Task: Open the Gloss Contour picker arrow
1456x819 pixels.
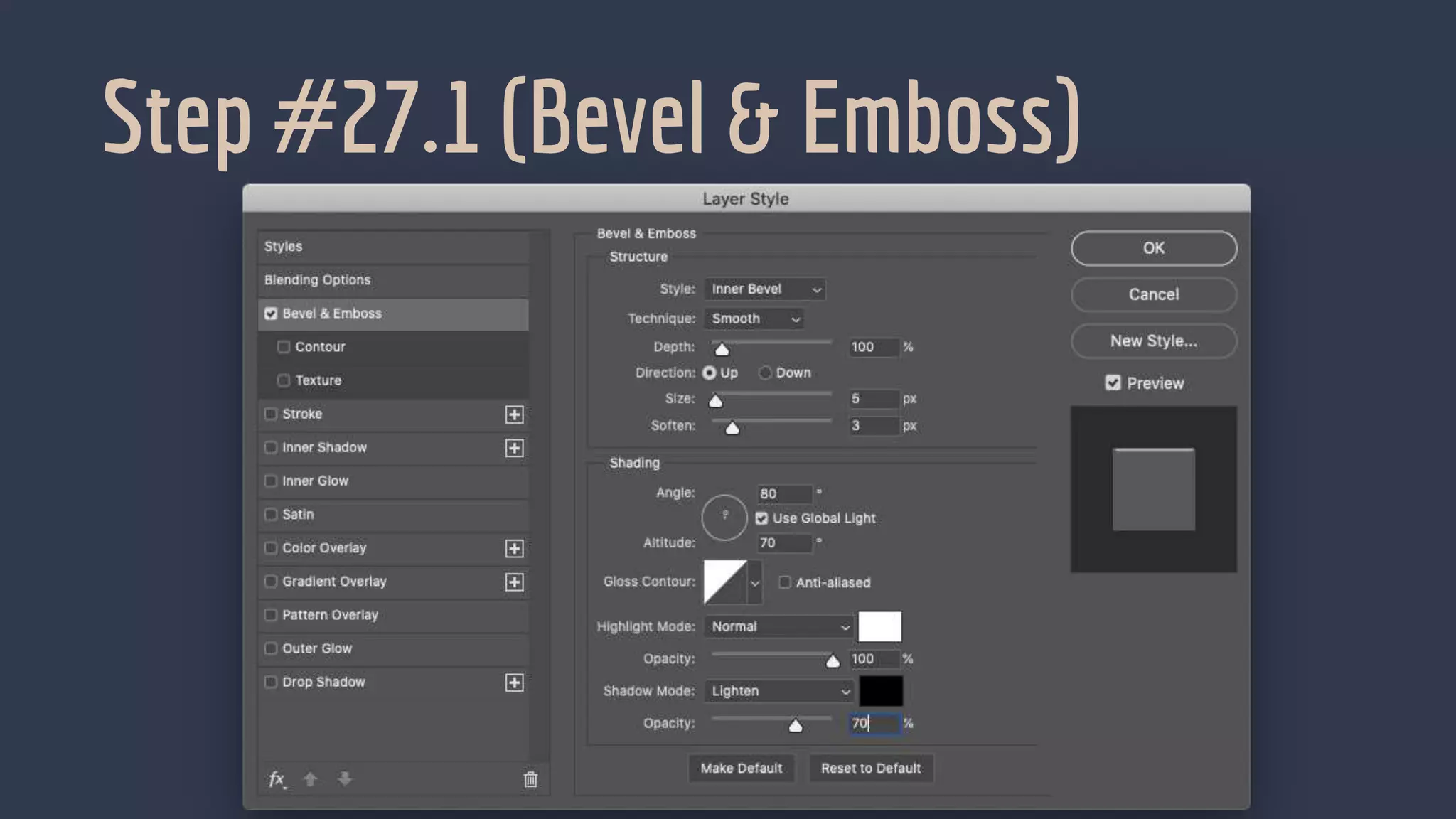Action: click(x=755, y=582)
